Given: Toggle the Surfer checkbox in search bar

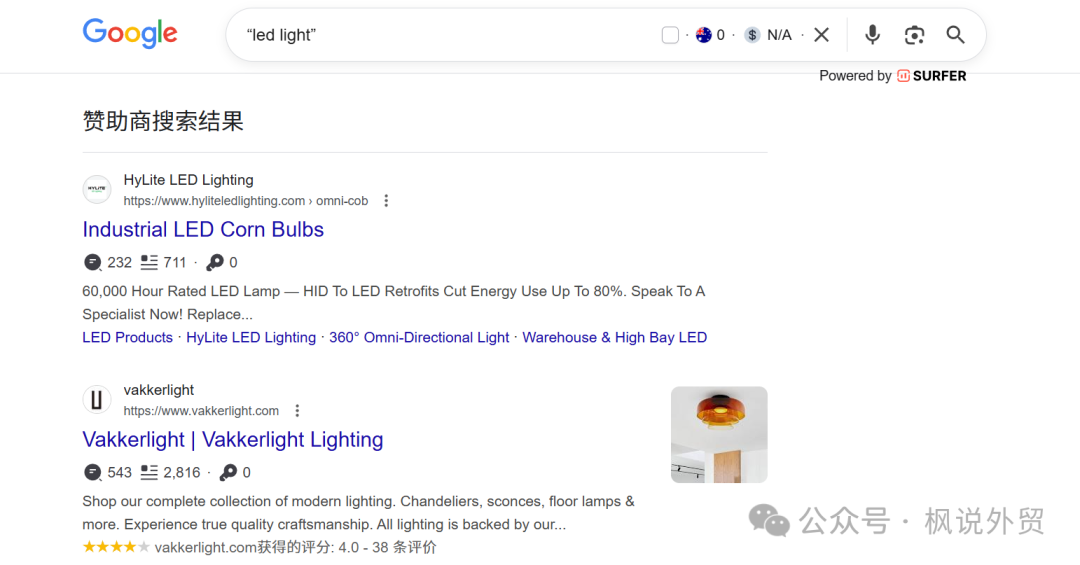Looking at the screenshot, I should (x=670, y=35).
